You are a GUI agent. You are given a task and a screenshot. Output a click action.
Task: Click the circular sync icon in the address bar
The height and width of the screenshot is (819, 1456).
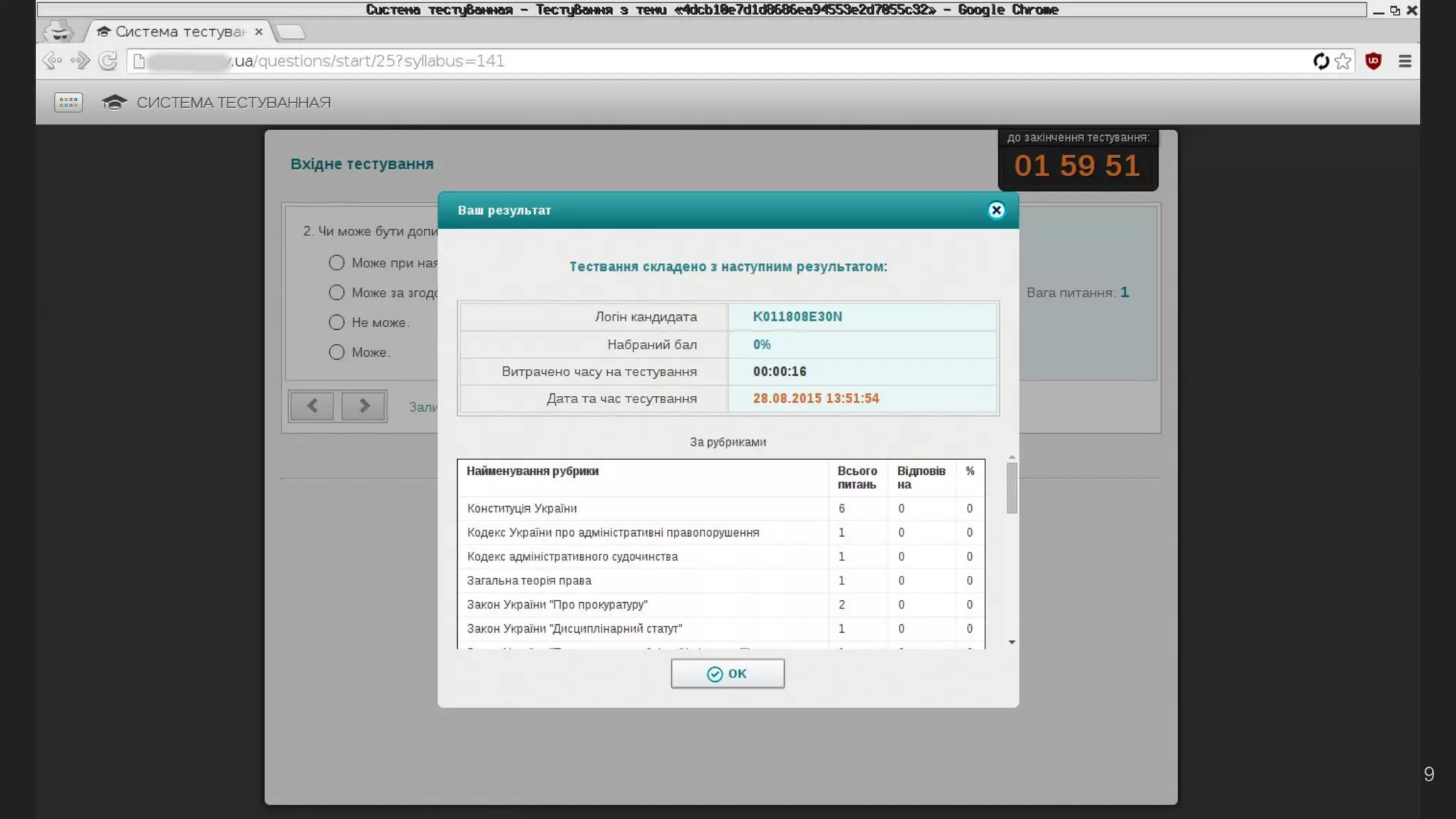tap(1321, 61)
